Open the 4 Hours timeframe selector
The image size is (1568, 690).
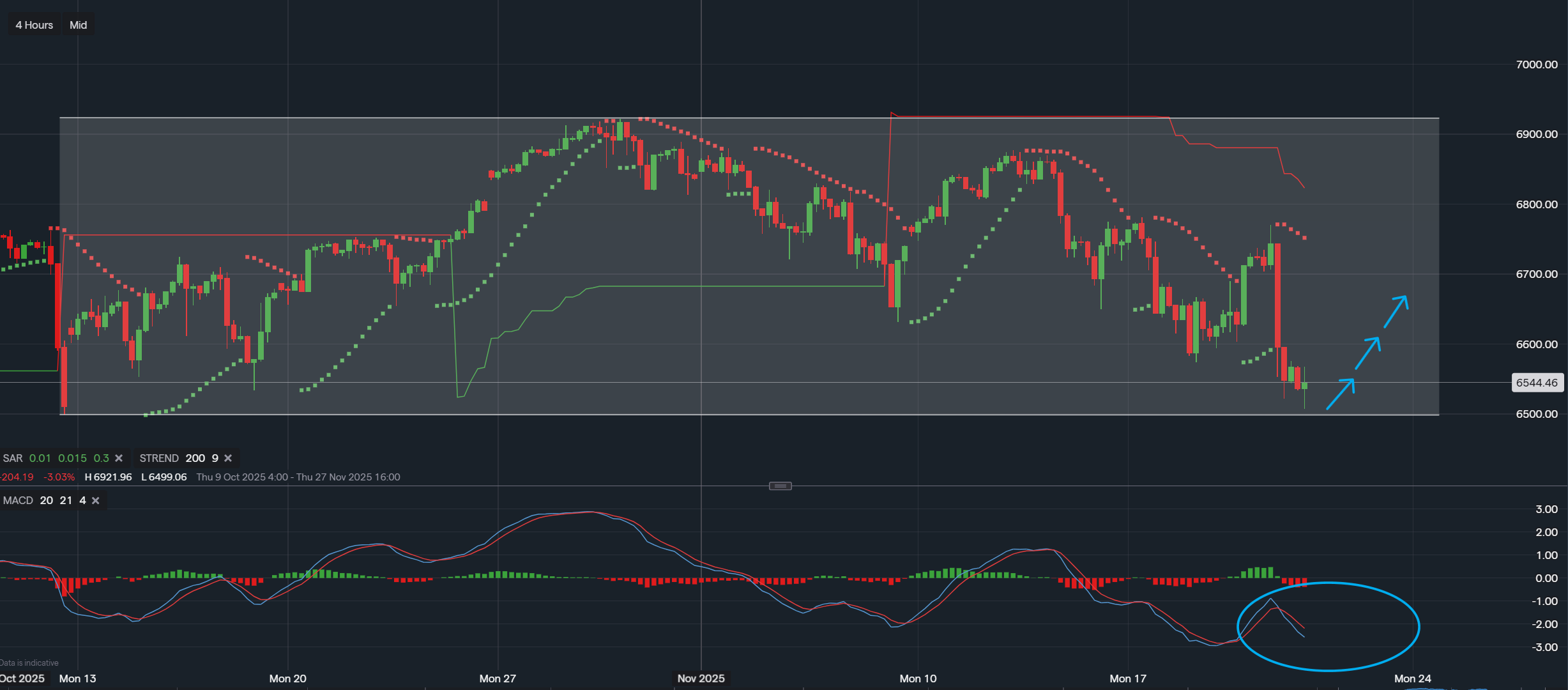33,25
